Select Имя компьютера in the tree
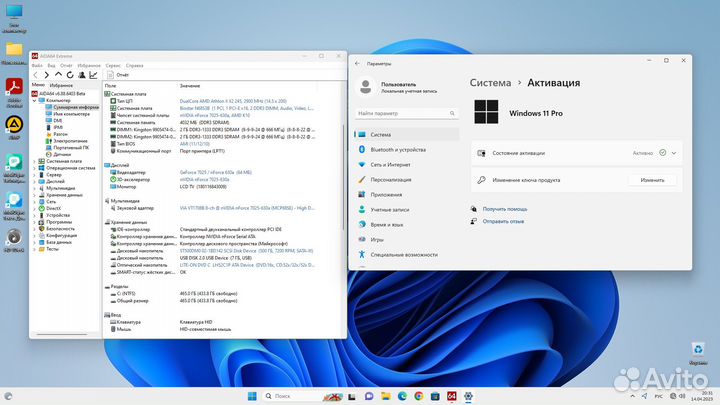This screenshot has height=405, width=720. tap(68, 114)
